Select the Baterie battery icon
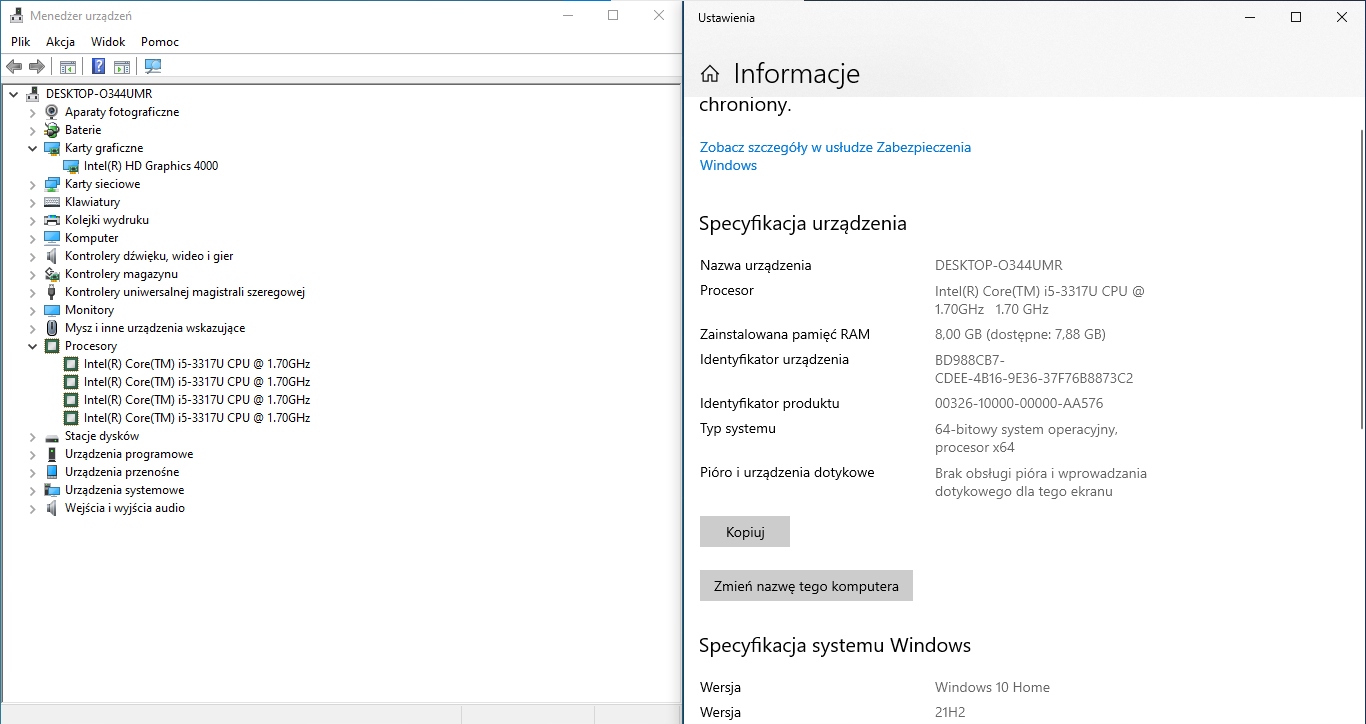Viewport: 1366px width, 724px height. [52, 130]
